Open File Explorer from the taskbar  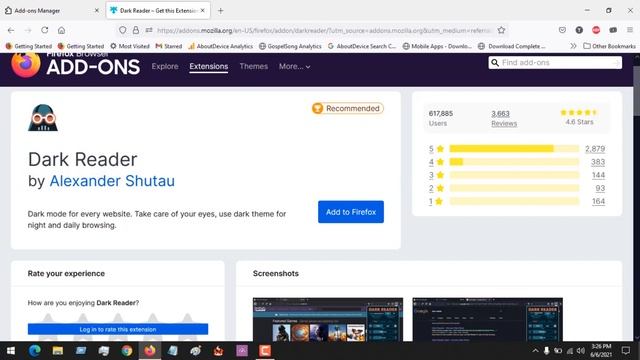[58, 351]
